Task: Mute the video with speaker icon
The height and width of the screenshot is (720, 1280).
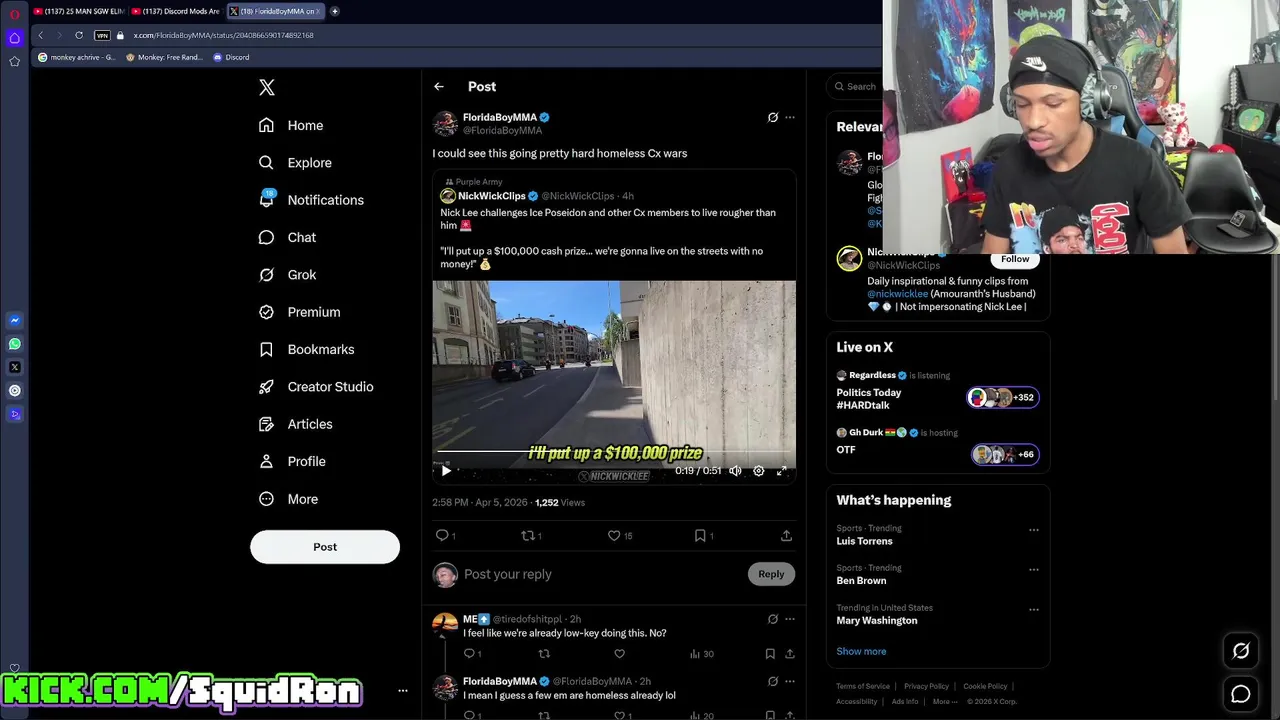Action: tap(735, 470)
